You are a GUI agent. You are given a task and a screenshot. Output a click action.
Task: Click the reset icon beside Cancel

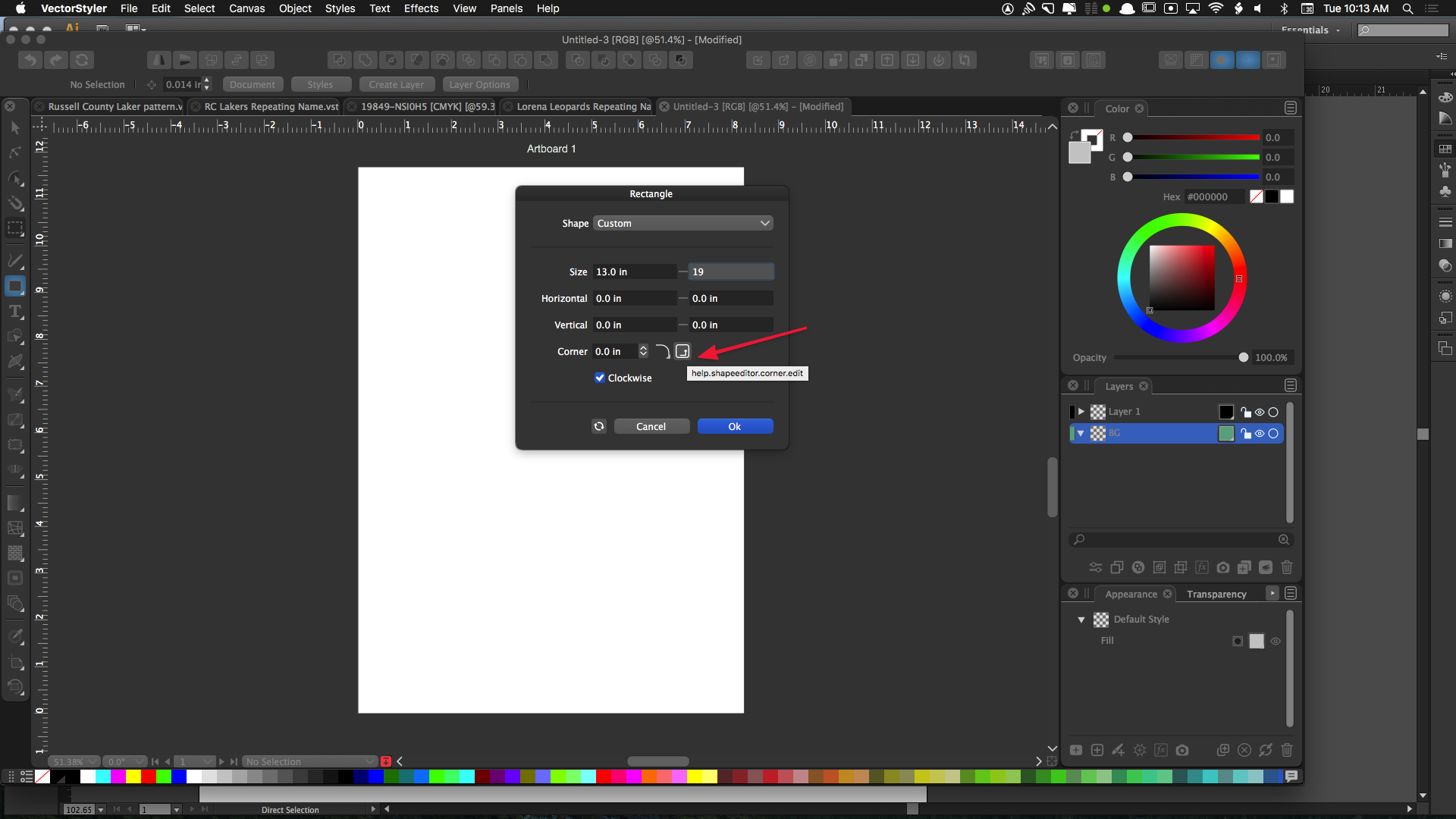599,426
